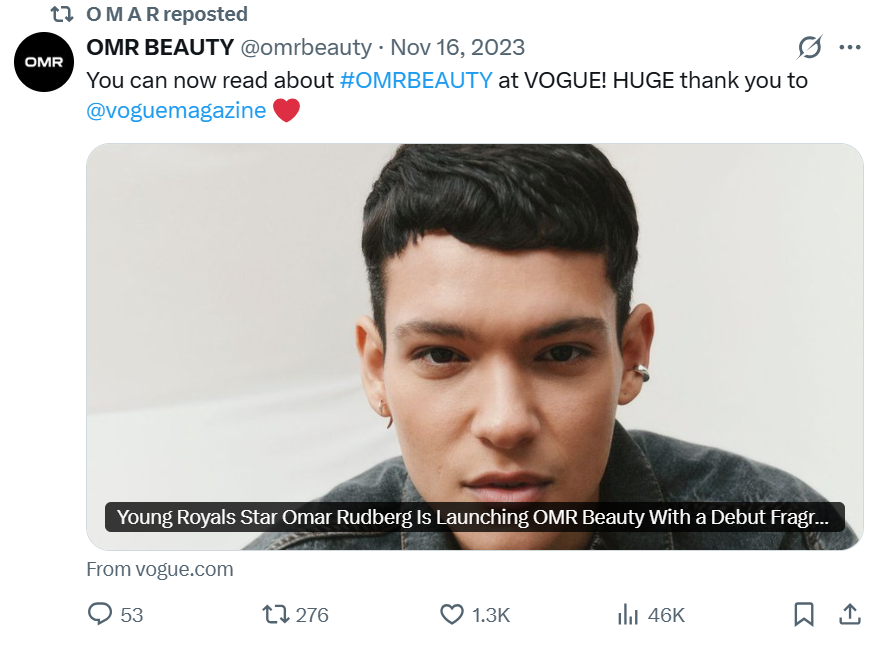Click 'From vogue.com' source text

point(160,569)
